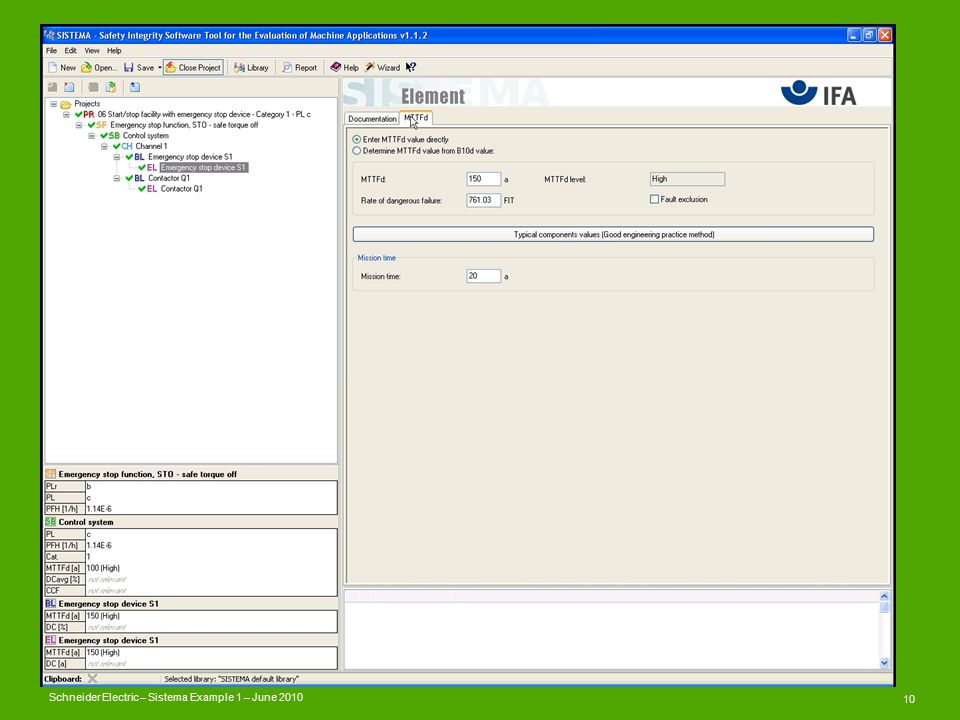Enable the Fault exclusion checkbox
The width and height of the screenshot is (960, 720).
pyautogui.click(x=654, y=199)
